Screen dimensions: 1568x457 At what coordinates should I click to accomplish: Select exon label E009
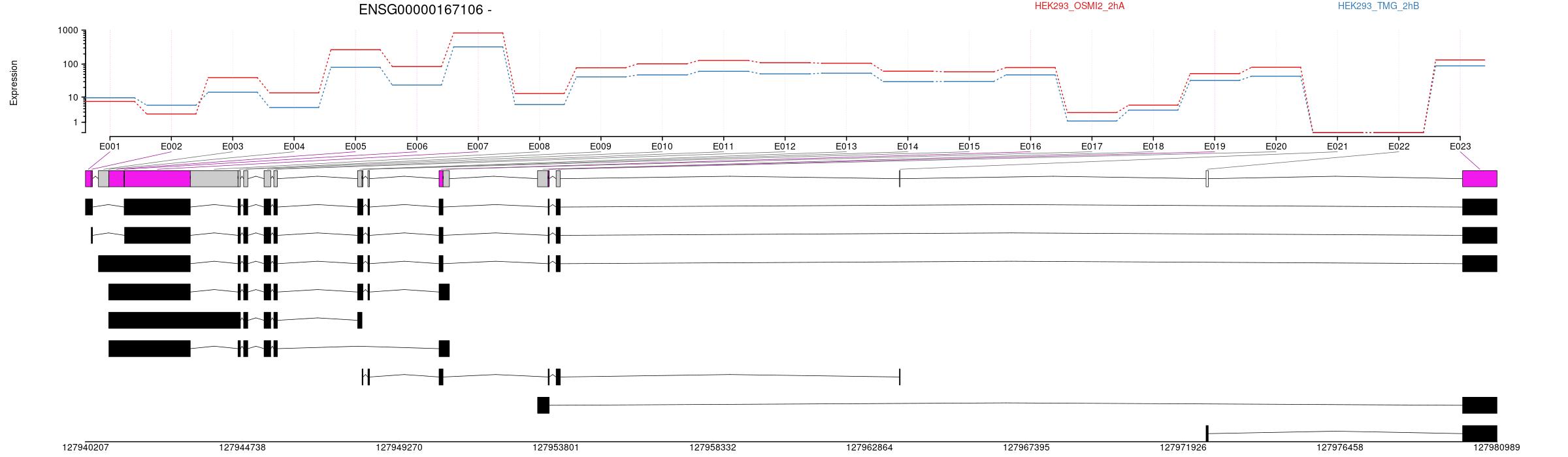(600, 147)
